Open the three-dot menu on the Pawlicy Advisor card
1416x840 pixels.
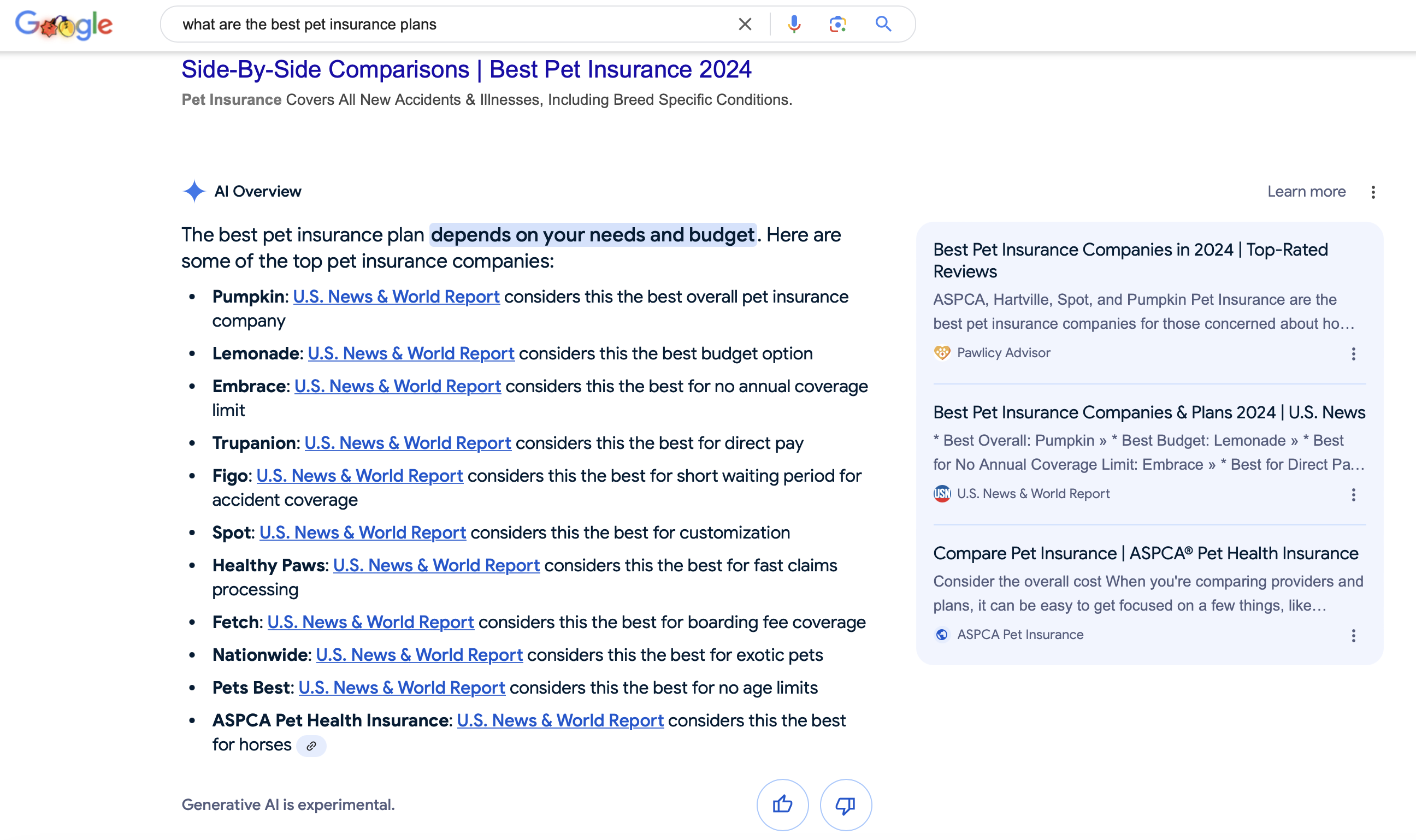coord(1353,354)
